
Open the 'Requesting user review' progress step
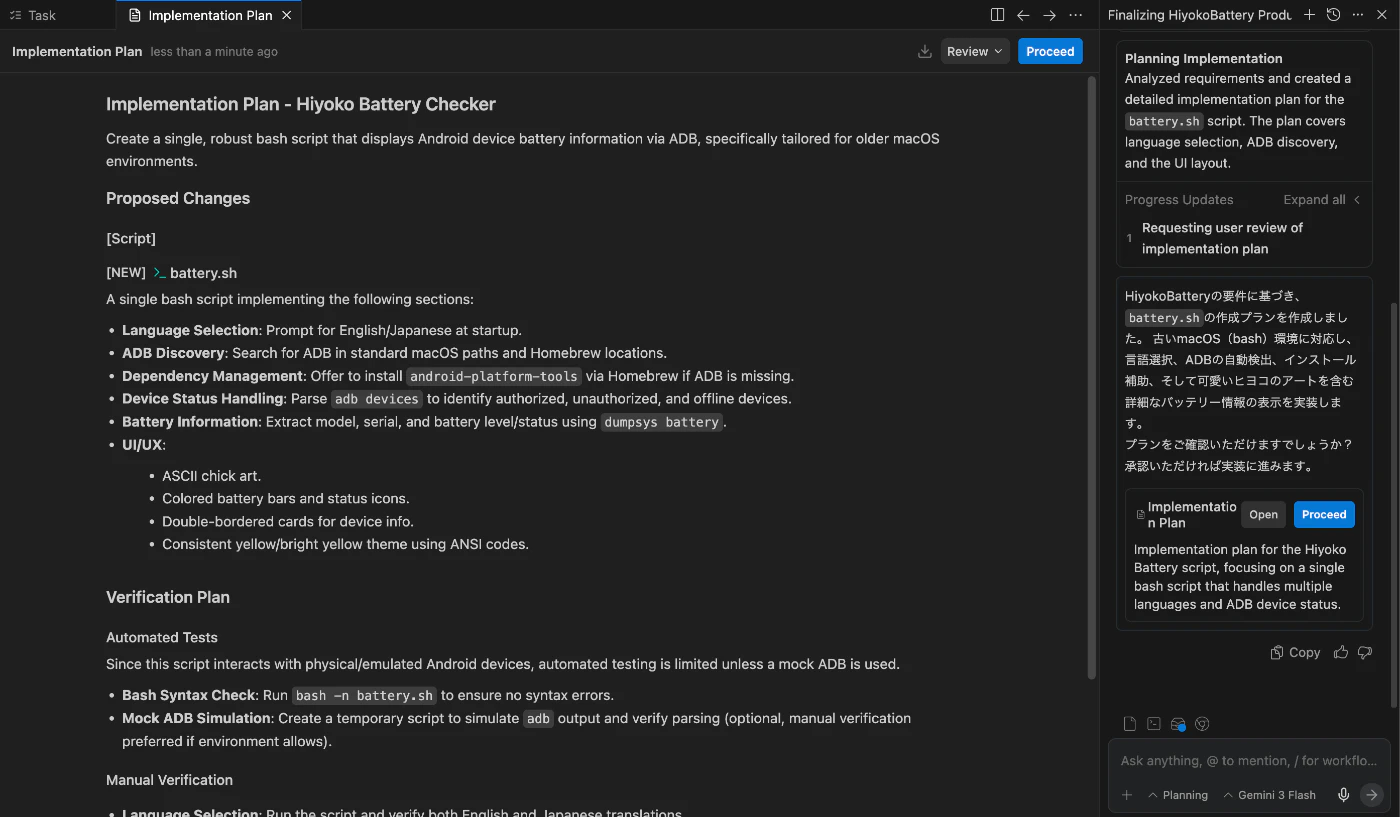pos(1222,238)
